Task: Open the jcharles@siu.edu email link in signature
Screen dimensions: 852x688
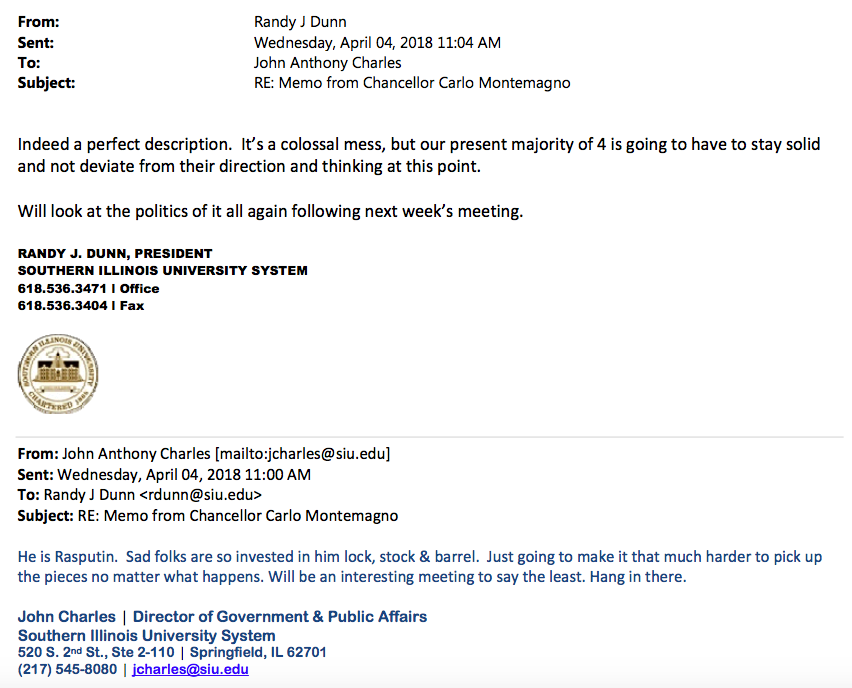Action: [190, 669]
